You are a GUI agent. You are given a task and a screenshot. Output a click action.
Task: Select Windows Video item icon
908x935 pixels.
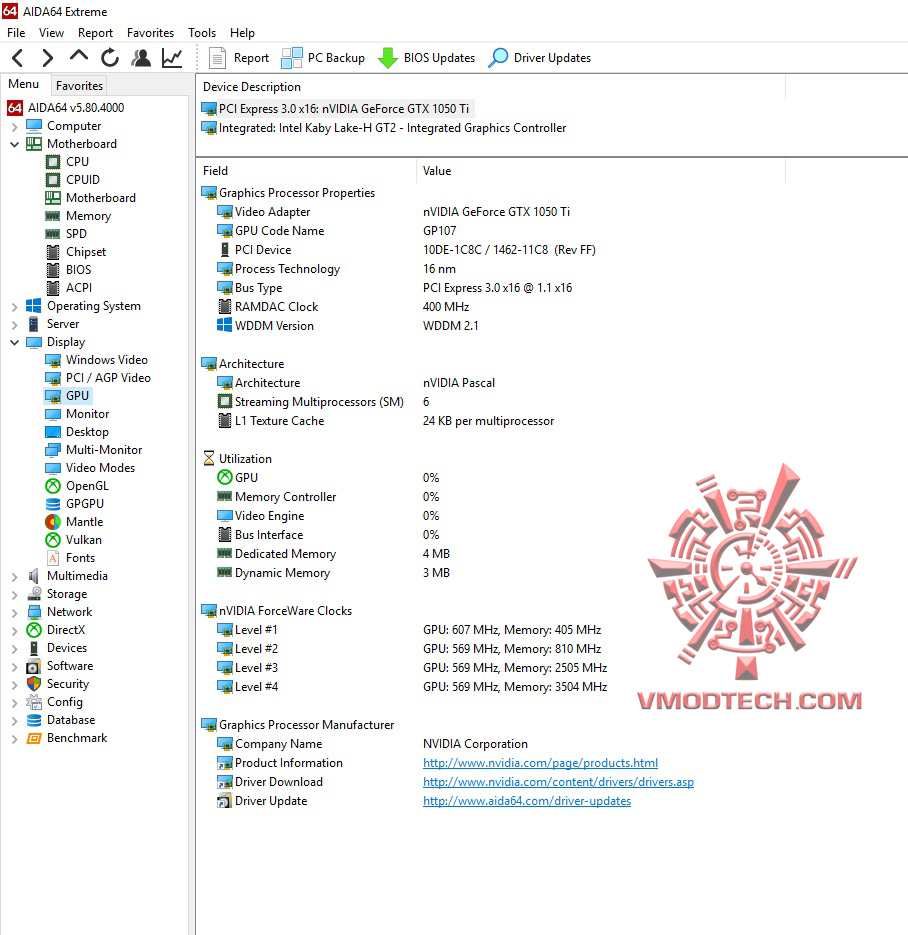53,360
